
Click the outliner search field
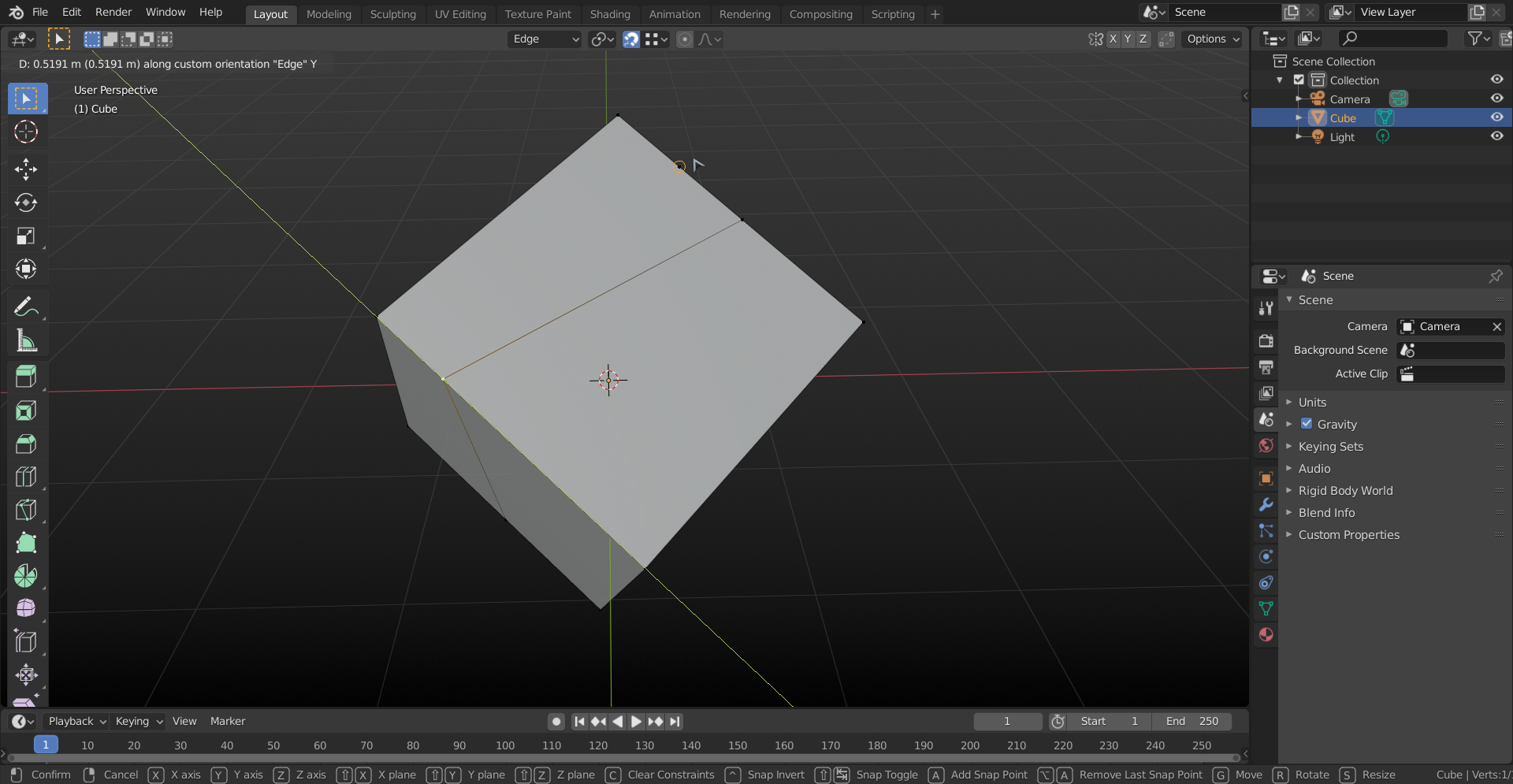1392,38
